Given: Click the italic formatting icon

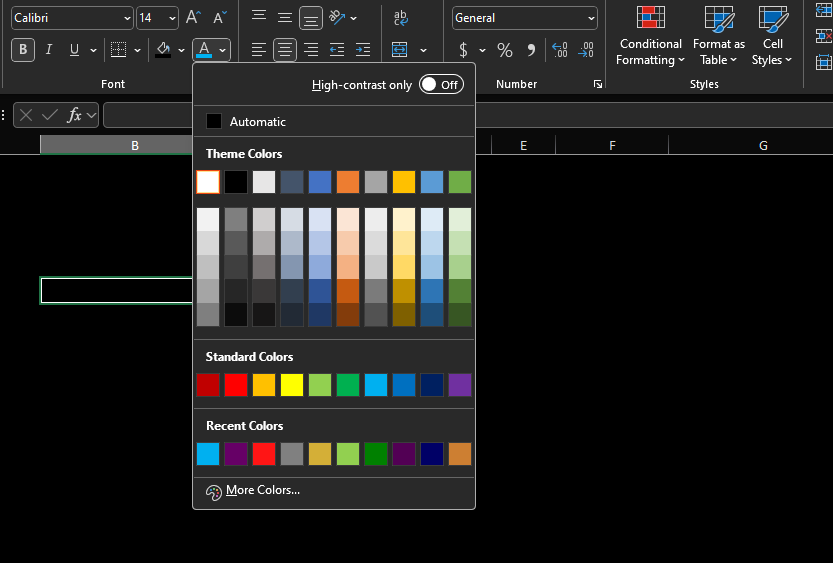Looking at the screenshot, I should tap(48, 50).
